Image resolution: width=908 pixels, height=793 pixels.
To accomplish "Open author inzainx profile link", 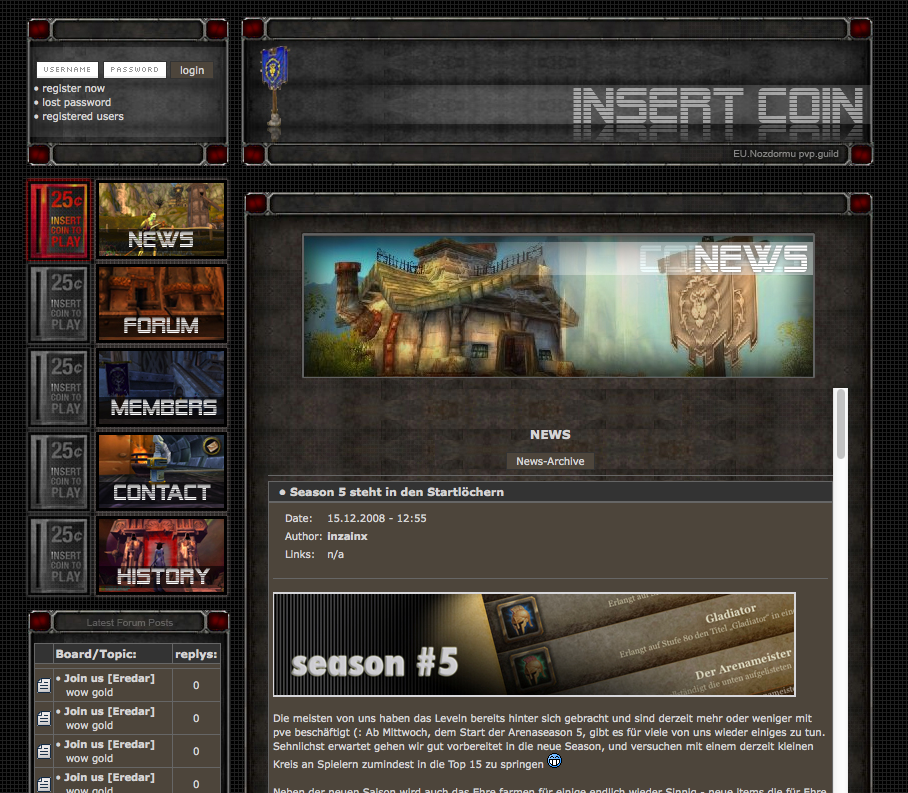I will click(x=347, y=536).
